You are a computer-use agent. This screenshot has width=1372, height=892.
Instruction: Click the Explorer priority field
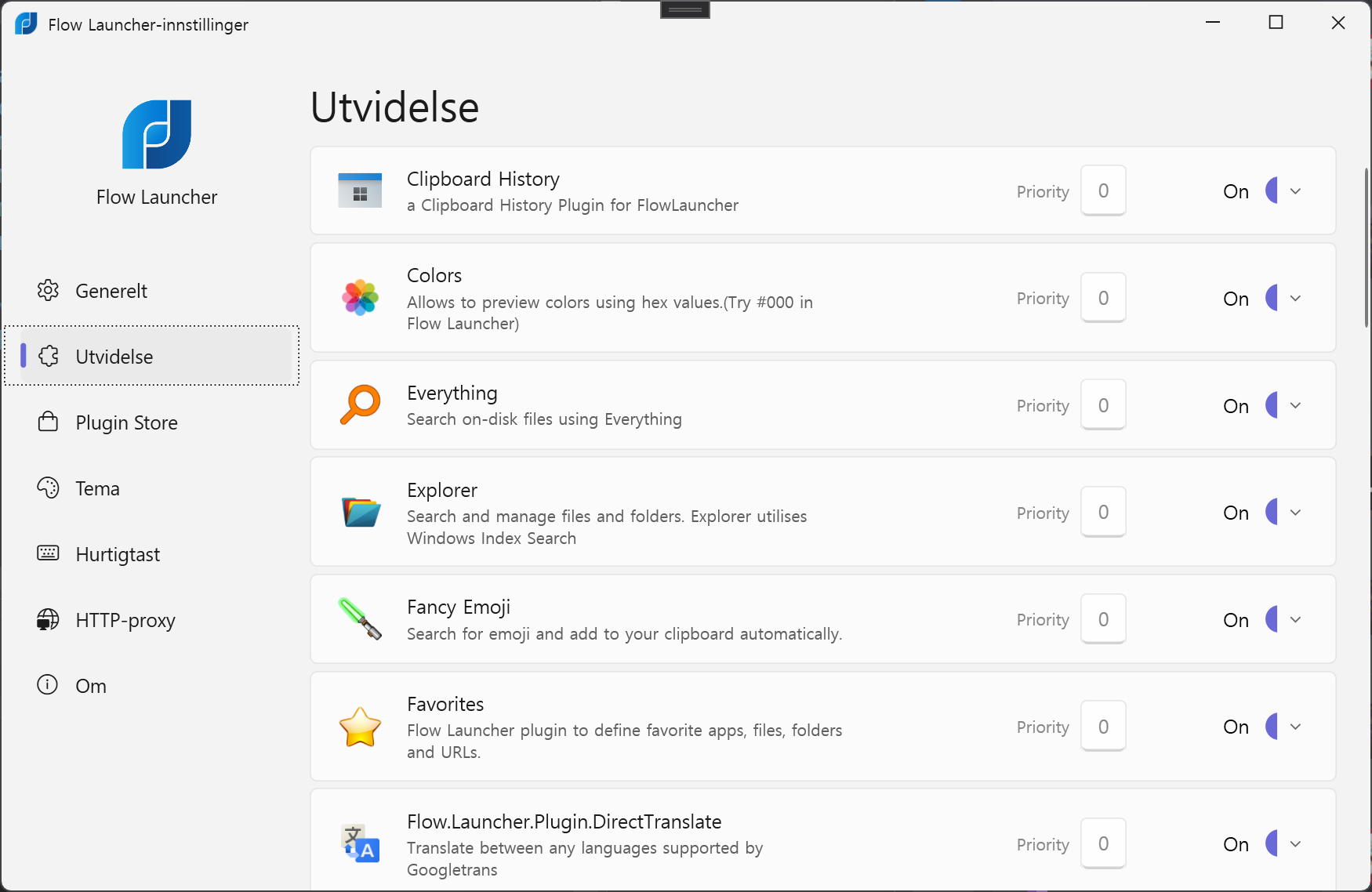click(x=1103, y=512)
